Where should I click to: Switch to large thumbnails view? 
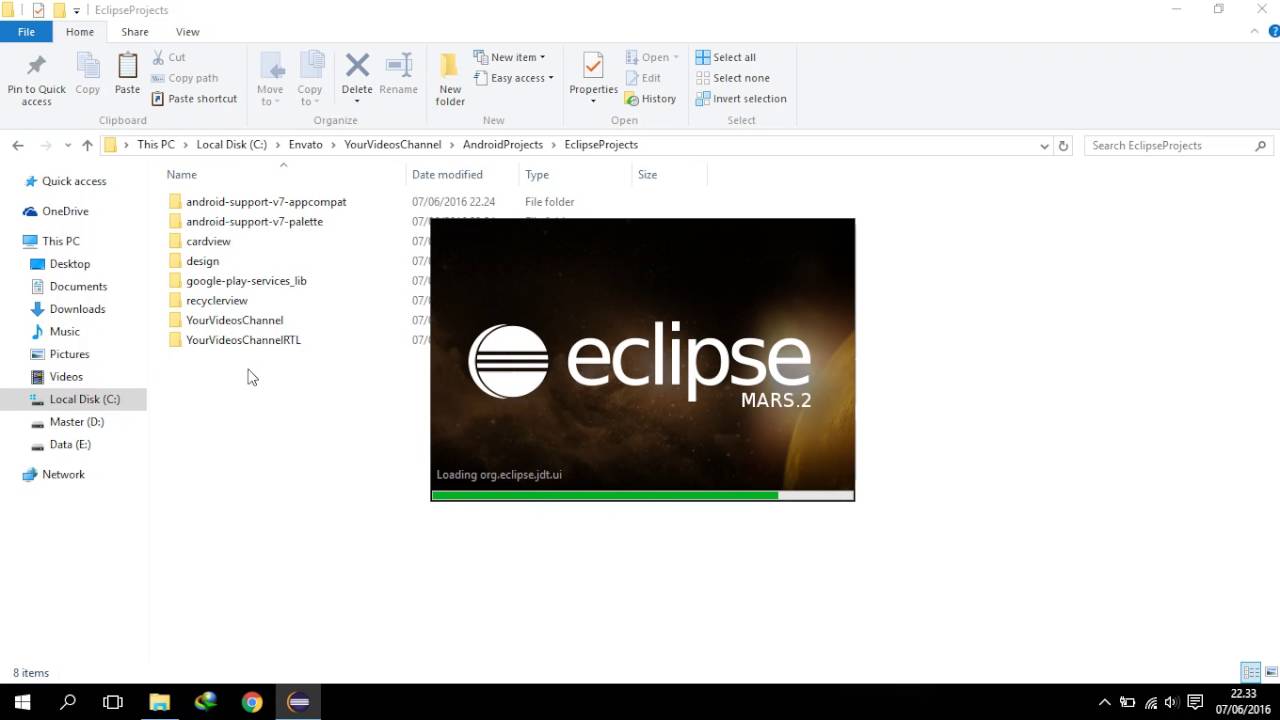tap(1271, 672)
